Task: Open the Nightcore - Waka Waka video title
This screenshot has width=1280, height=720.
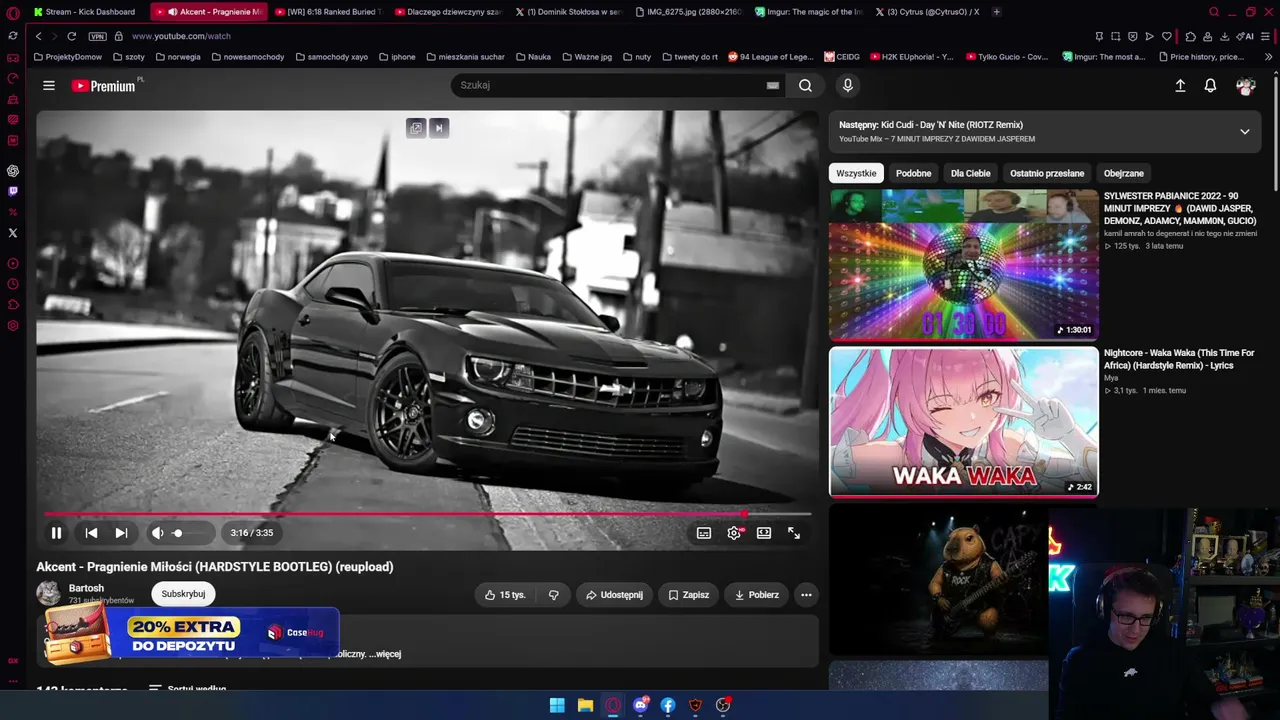Action: click(1179, 359)
